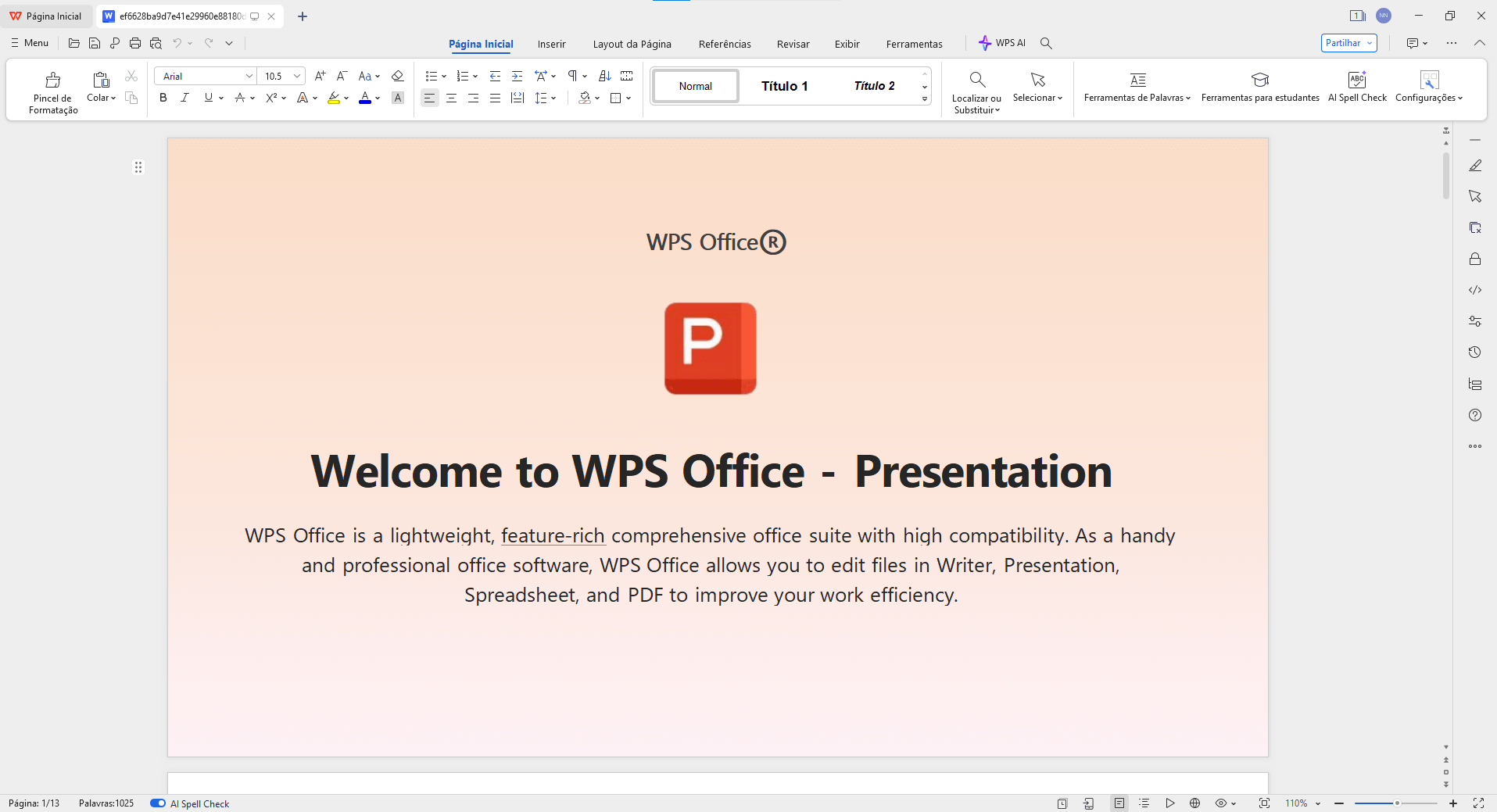Open document history in the right sidebar
Image resolution: width=1497 pixels, height=812 pixels.
[1476, 352]
